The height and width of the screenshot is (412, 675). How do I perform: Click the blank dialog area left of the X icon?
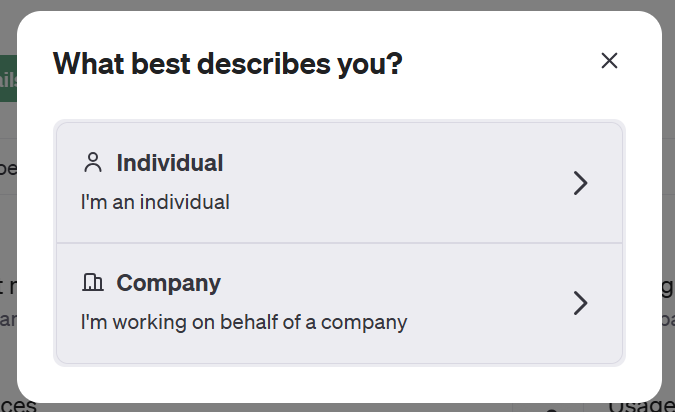click(x=499, y=62)
